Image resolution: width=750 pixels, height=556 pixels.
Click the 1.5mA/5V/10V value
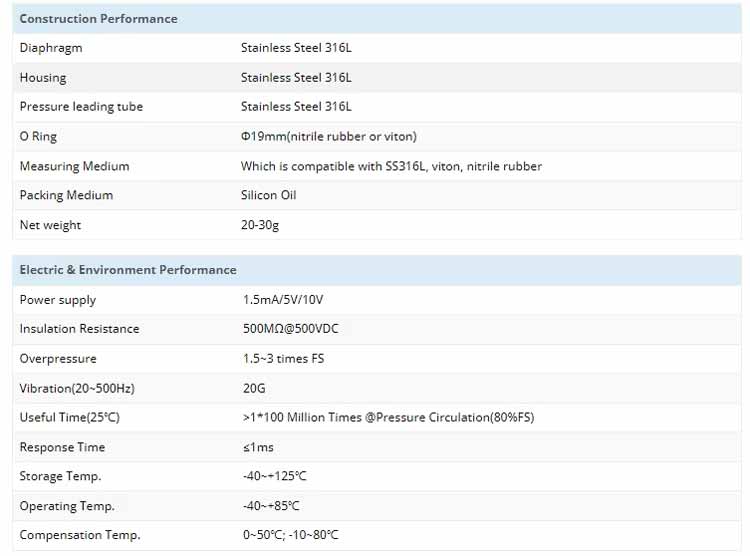(x=283, y=300)
